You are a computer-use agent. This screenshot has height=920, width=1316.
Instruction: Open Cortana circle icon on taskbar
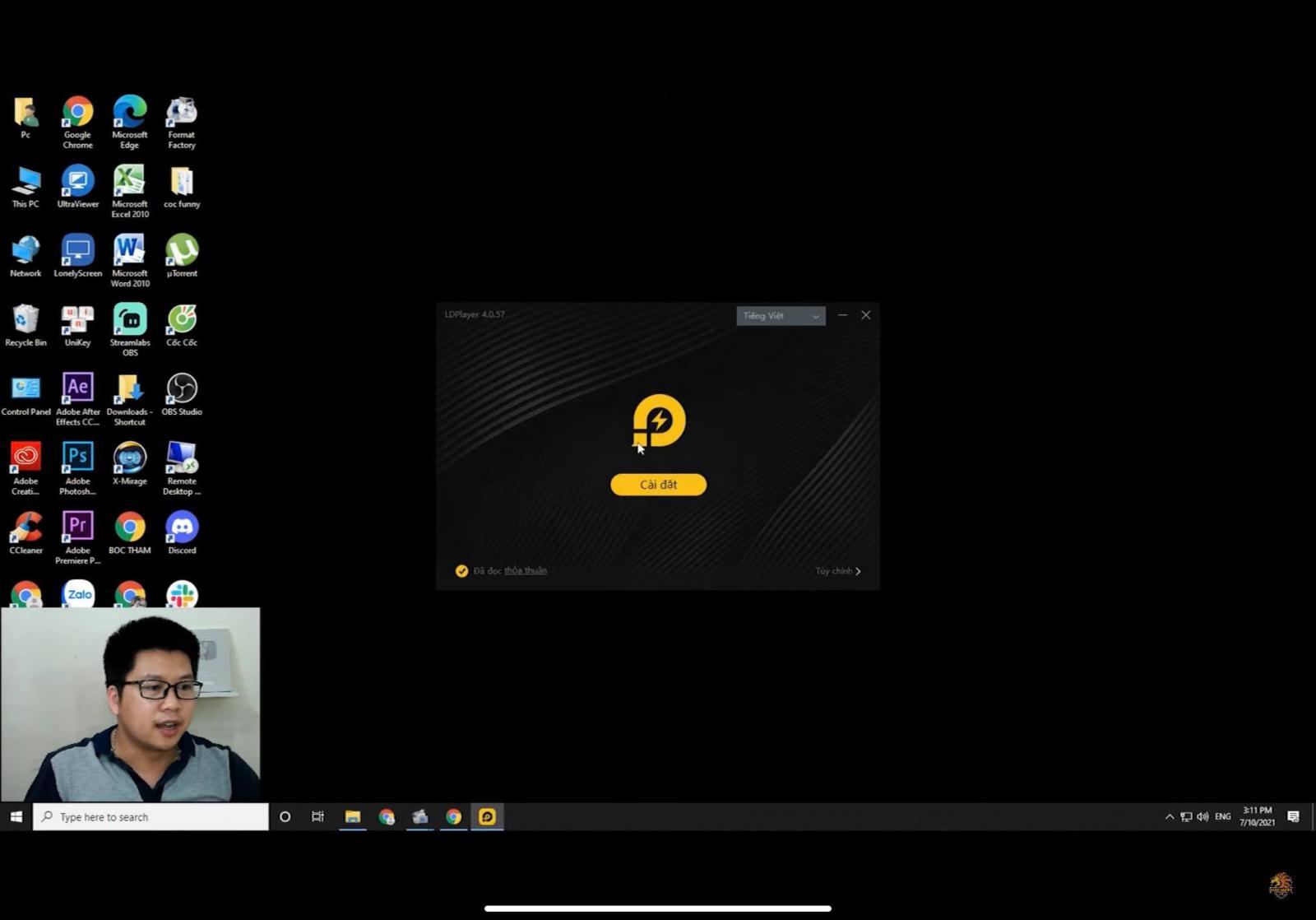[x=285, y=816]
